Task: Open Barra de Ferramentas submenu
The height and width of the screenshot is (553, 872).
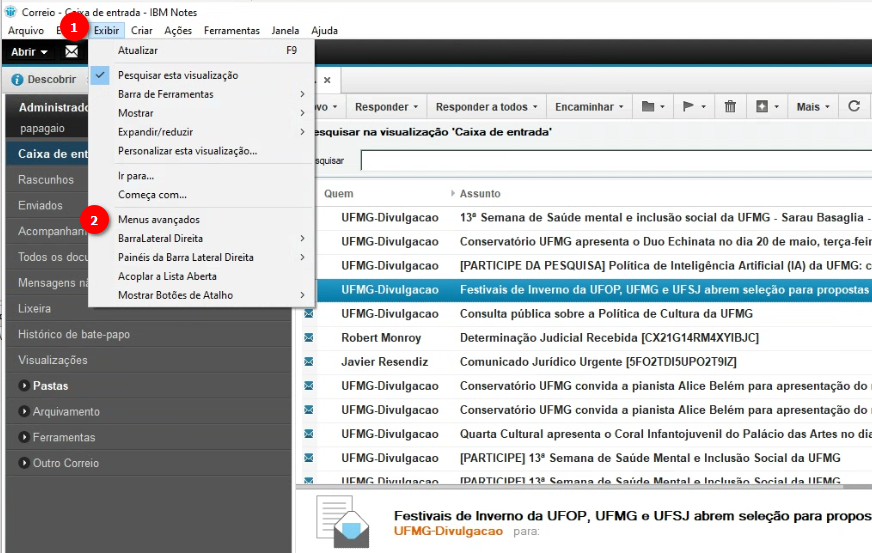Action: click(x=202, y=94)
